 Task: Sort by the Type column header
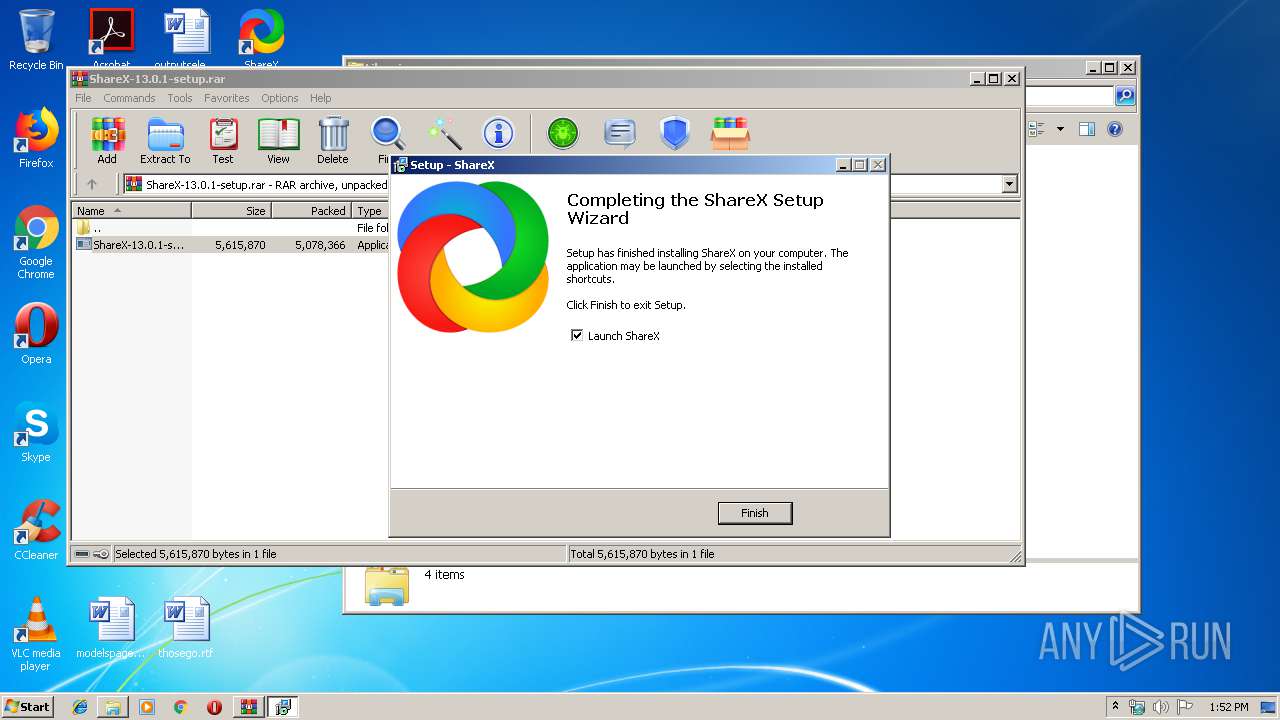click(371, 211)
